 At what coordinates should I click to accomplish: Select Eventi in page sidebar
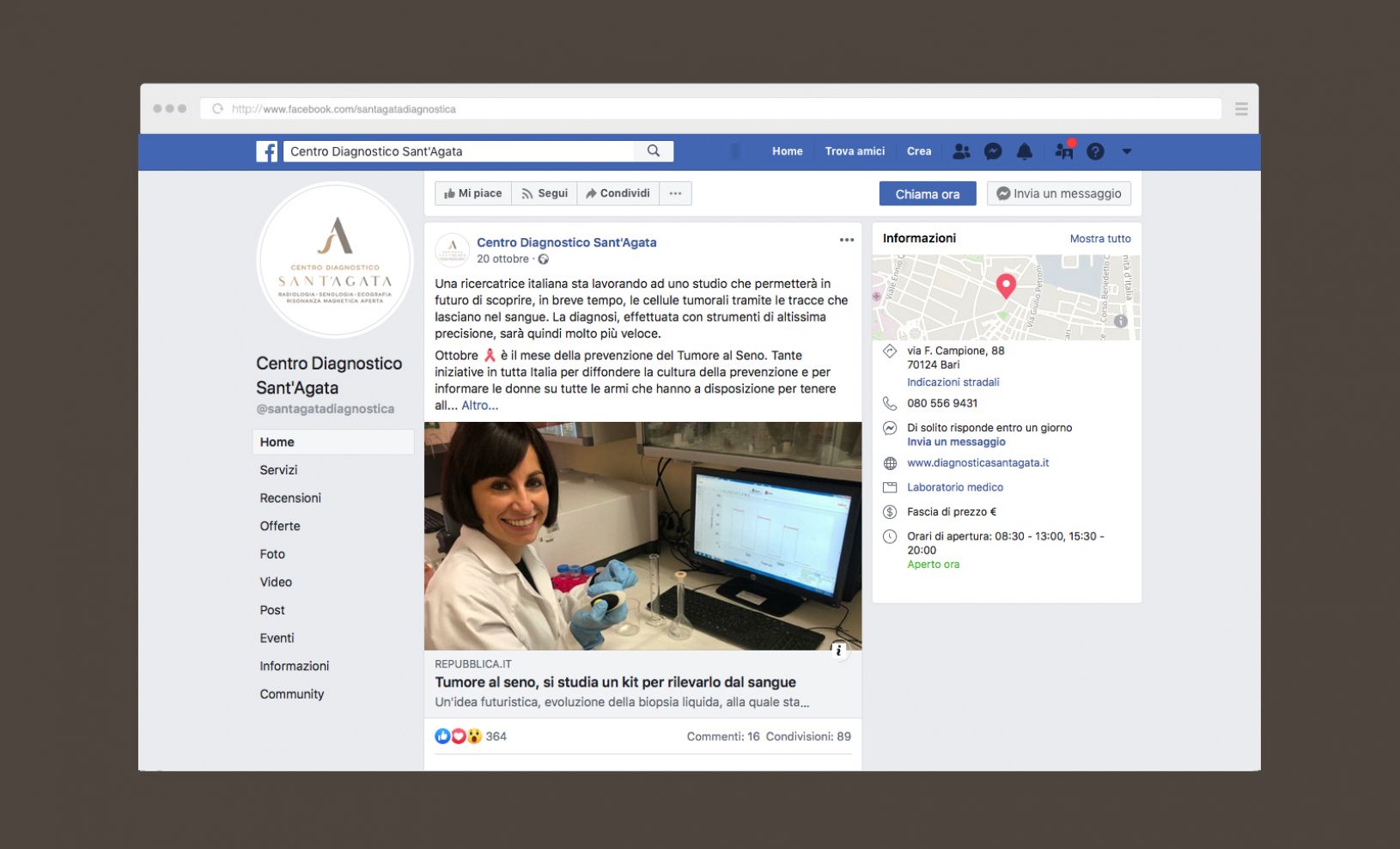[277, 638]
